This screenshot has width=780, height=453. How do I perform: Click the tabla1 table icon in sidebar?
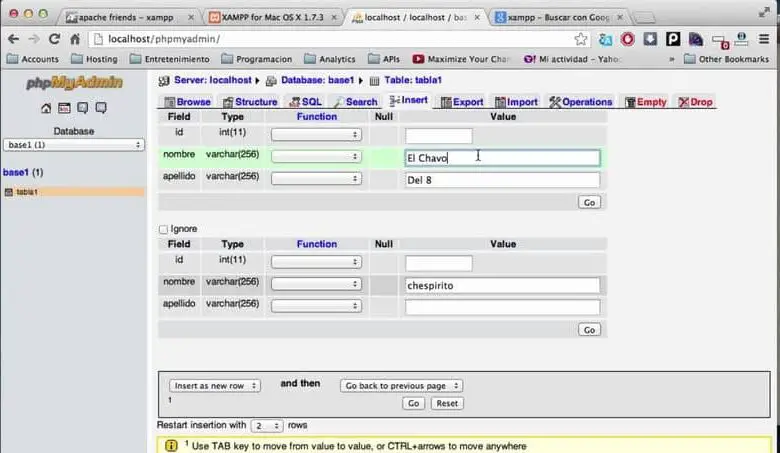click(8, 192)
